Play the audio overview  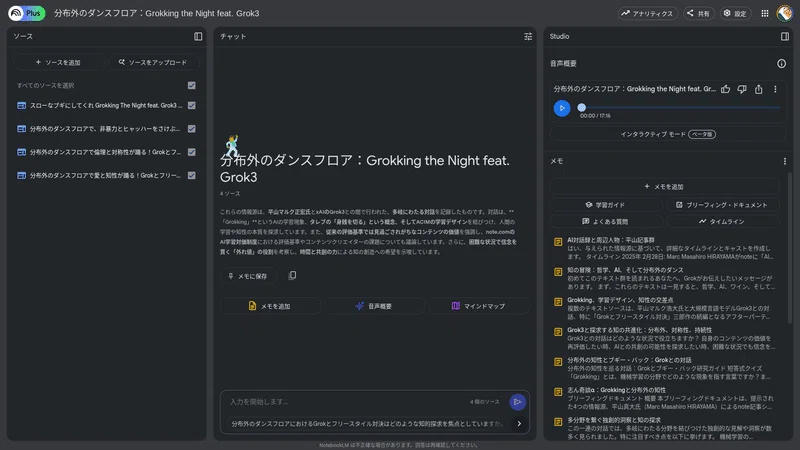(562, 108)
